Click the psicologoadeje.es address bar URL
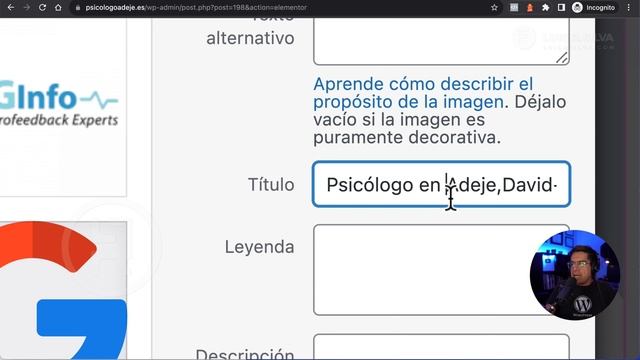This screenshot has height=360, width=640. (x=196, y=8)
